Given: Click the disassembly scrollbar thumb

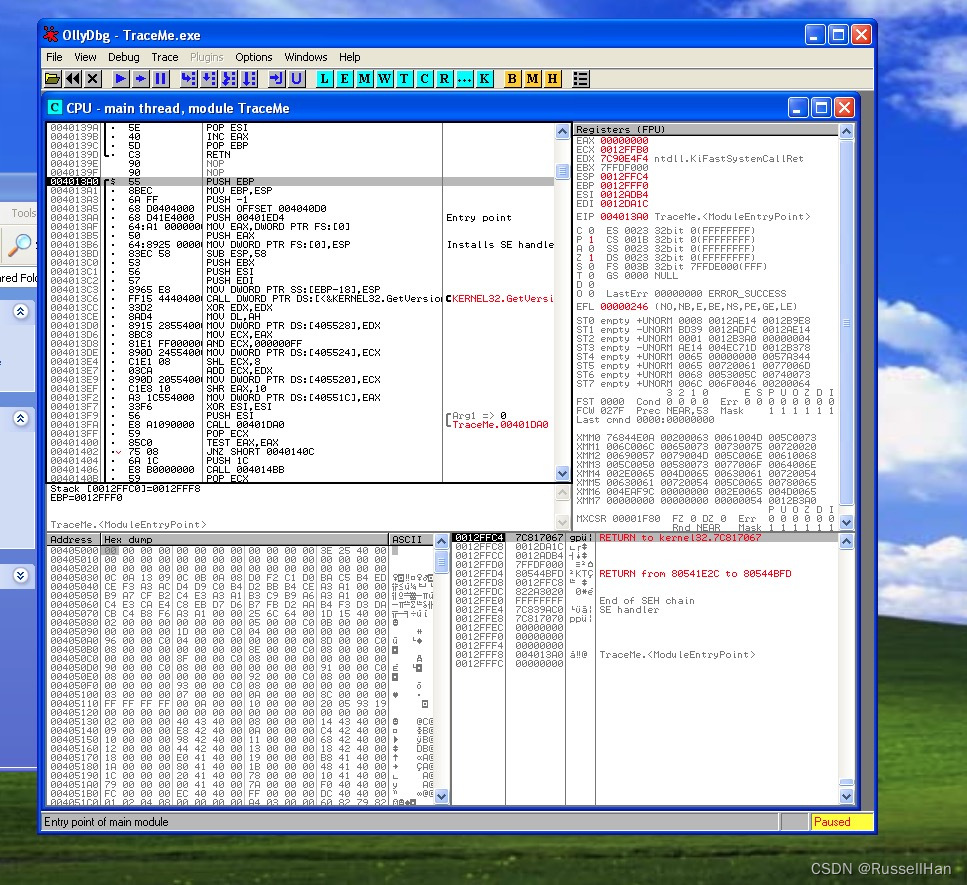Looking at the screenshot, I should click(x=562, y=171).
